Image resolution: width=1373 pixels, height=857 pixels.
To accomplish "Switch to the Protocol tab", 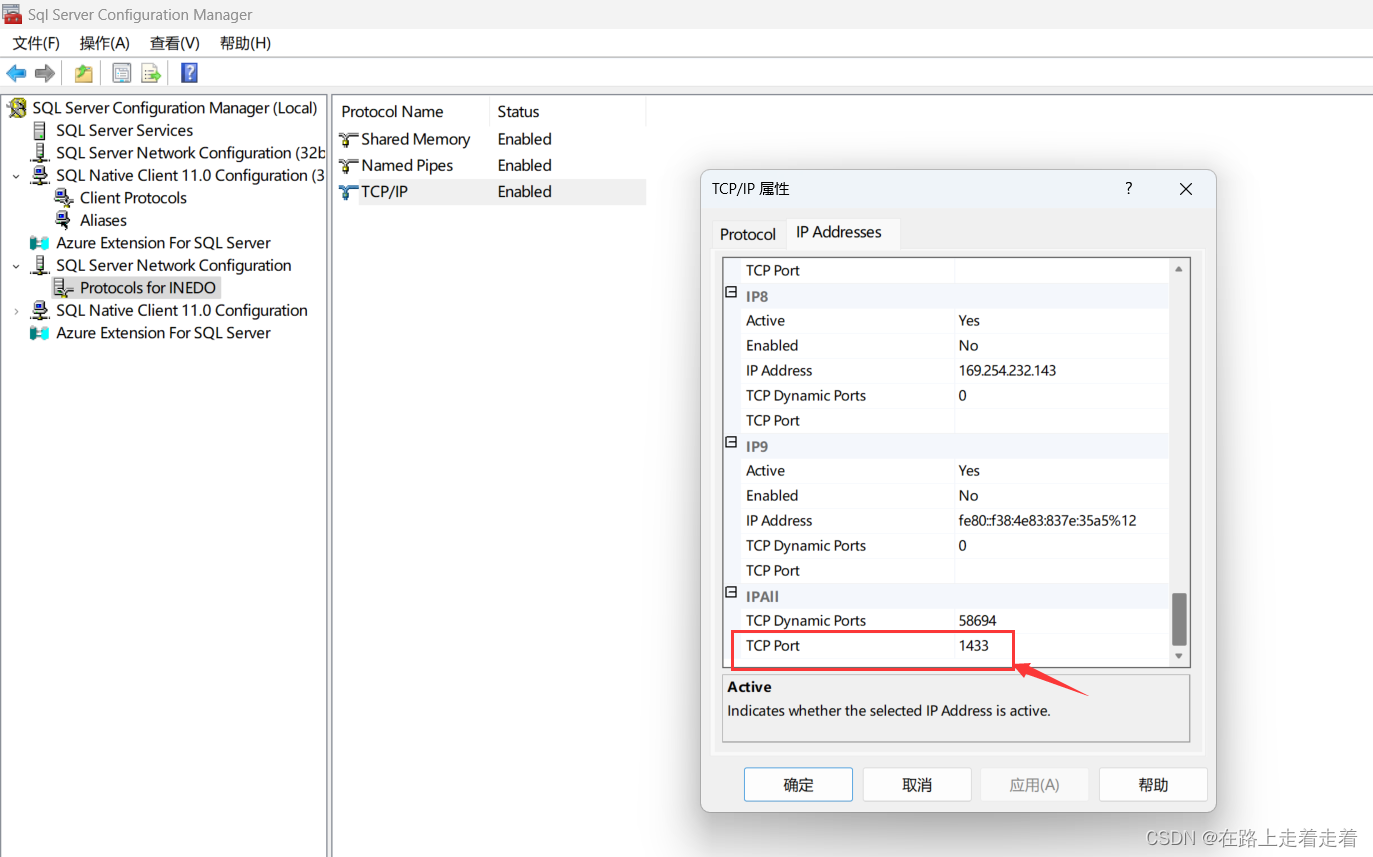I will [748, 234].
